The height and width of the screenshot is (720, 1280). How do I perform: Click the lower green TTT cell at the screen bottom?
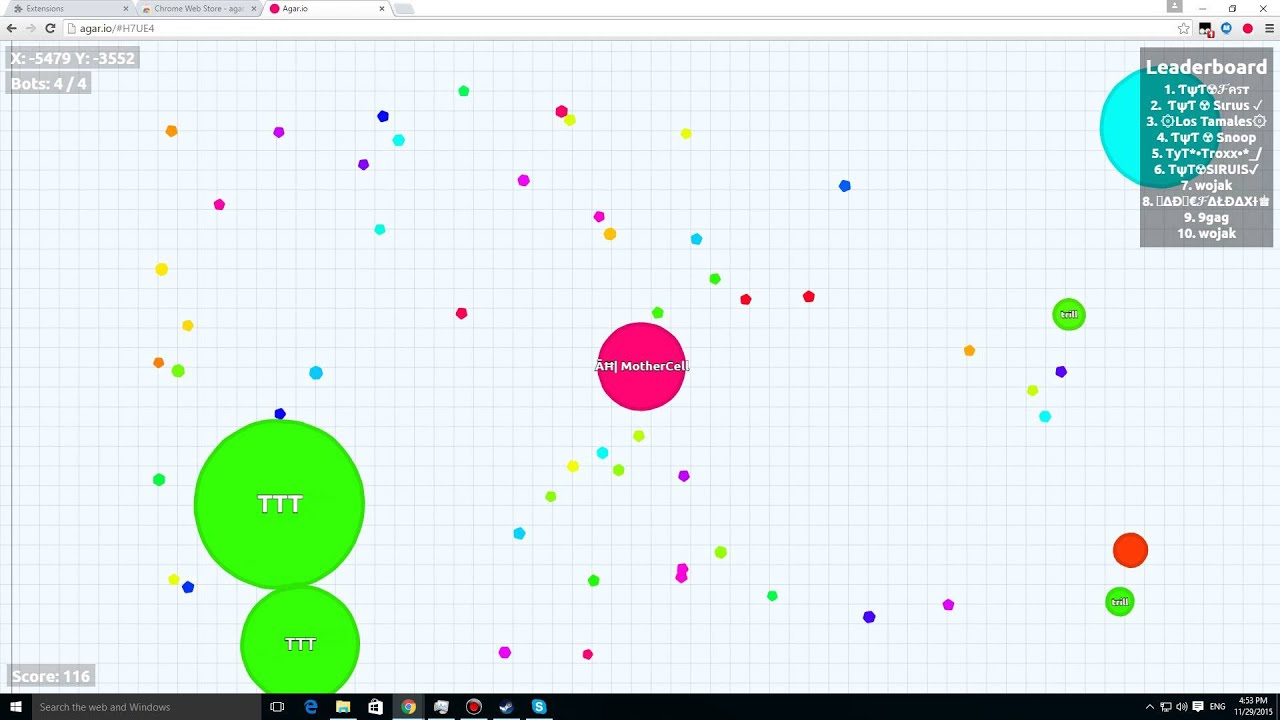300,640
